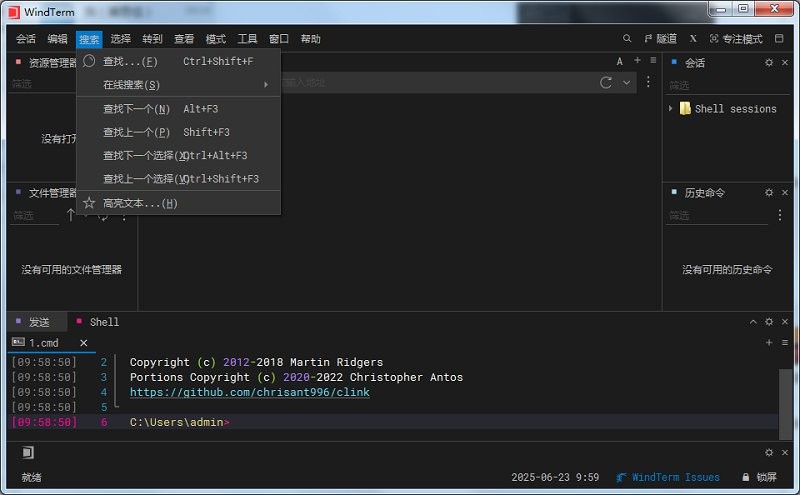Image resolution: width=800 pixels, height=495 pixels.
Task: Open the three-dot menu beside address bar
Action: [x=648, y=83]
